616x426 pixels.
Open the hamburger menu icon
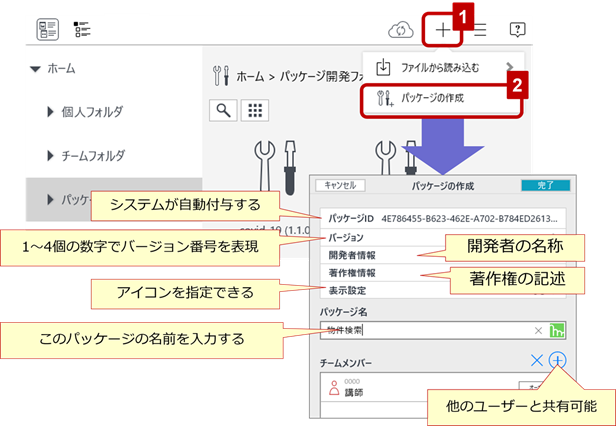pos(480,30)
